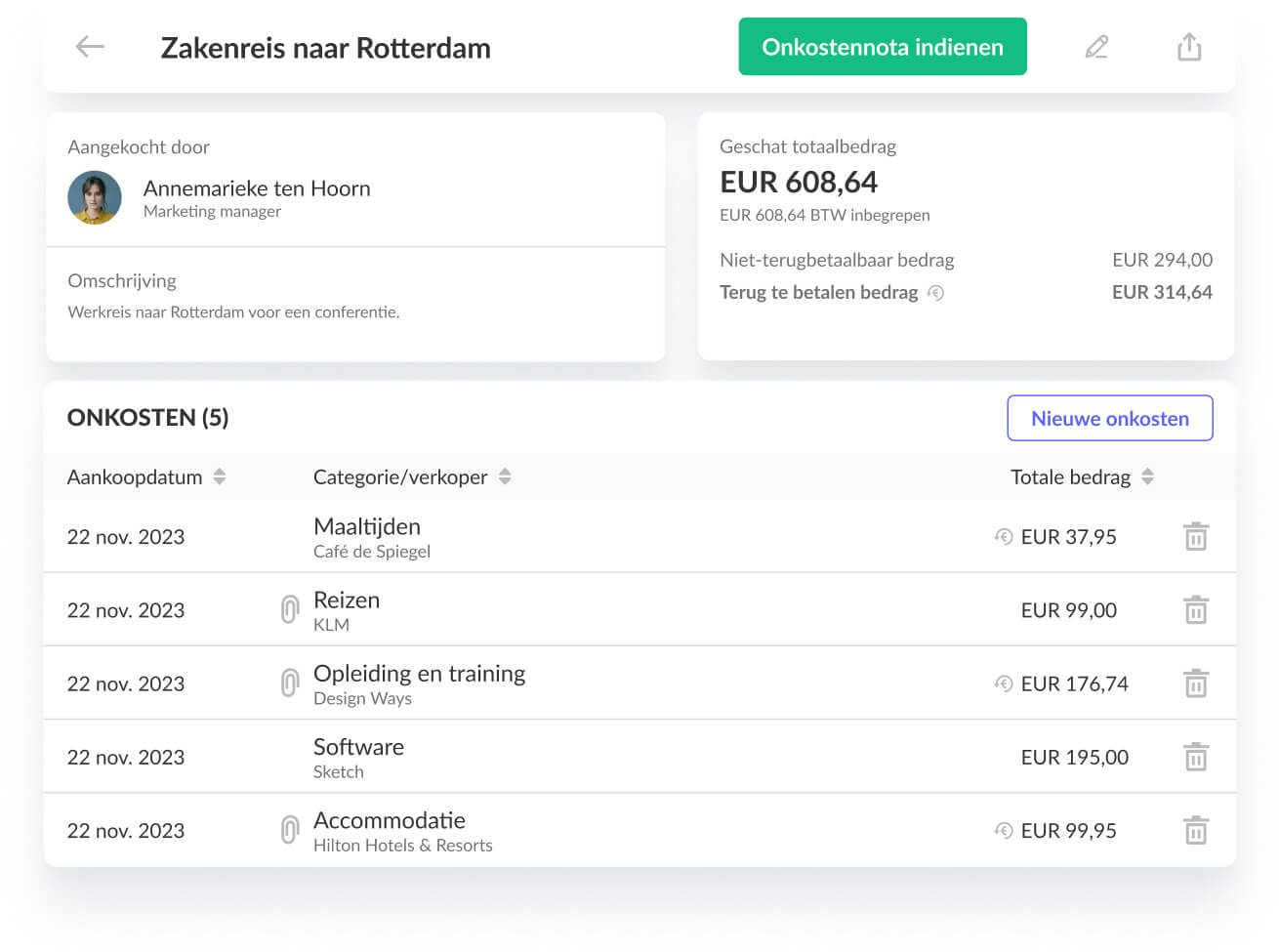Viewport: 1279px width, 952px height.
Task: Click the ONKOSTEN (5) heading
Action: point(147,418)
